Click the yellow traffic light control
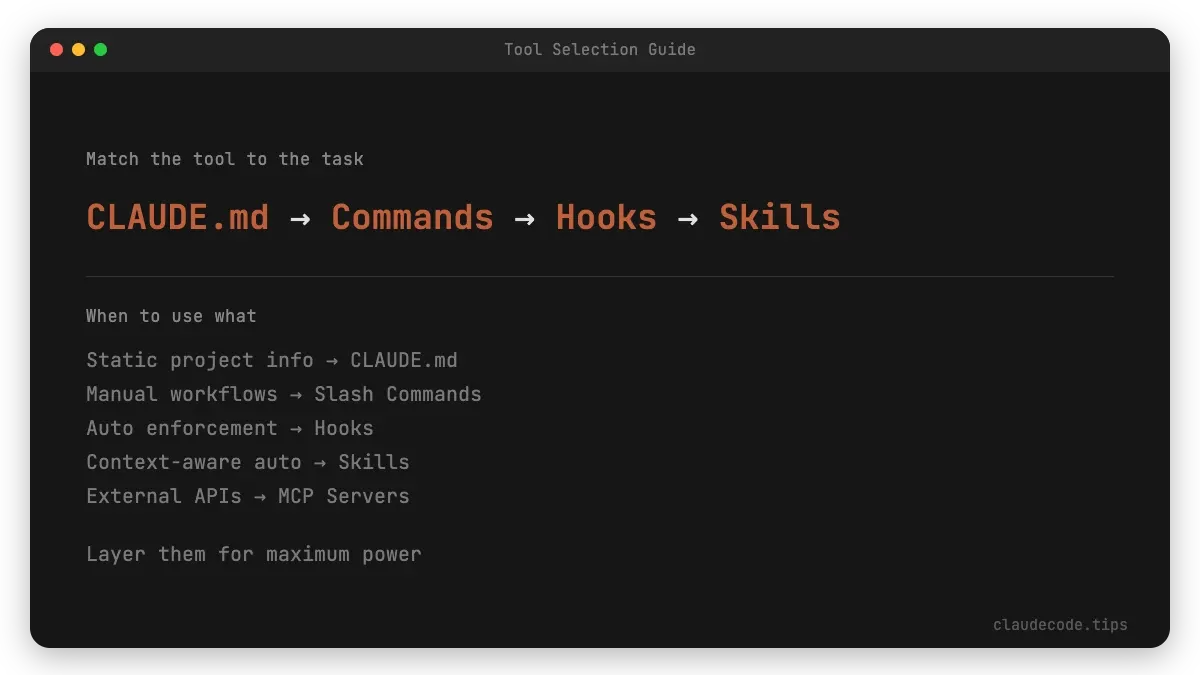Image resolution: width=1200 pixels, height=675 pixels. (x=77, y=47)
